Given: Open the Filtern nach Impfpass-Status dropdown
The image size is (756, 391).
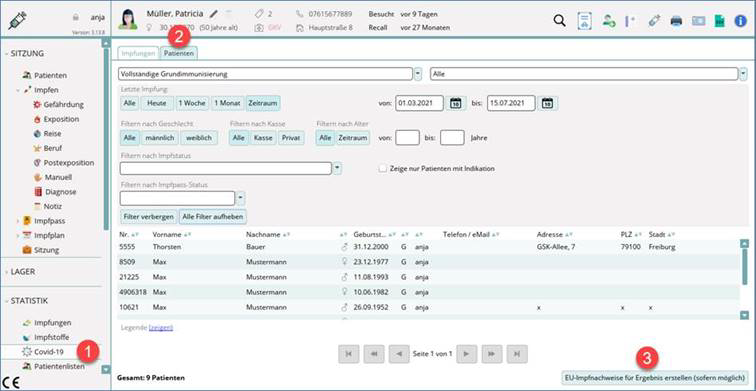Looking at the screenshot, I should pos(240,198).
